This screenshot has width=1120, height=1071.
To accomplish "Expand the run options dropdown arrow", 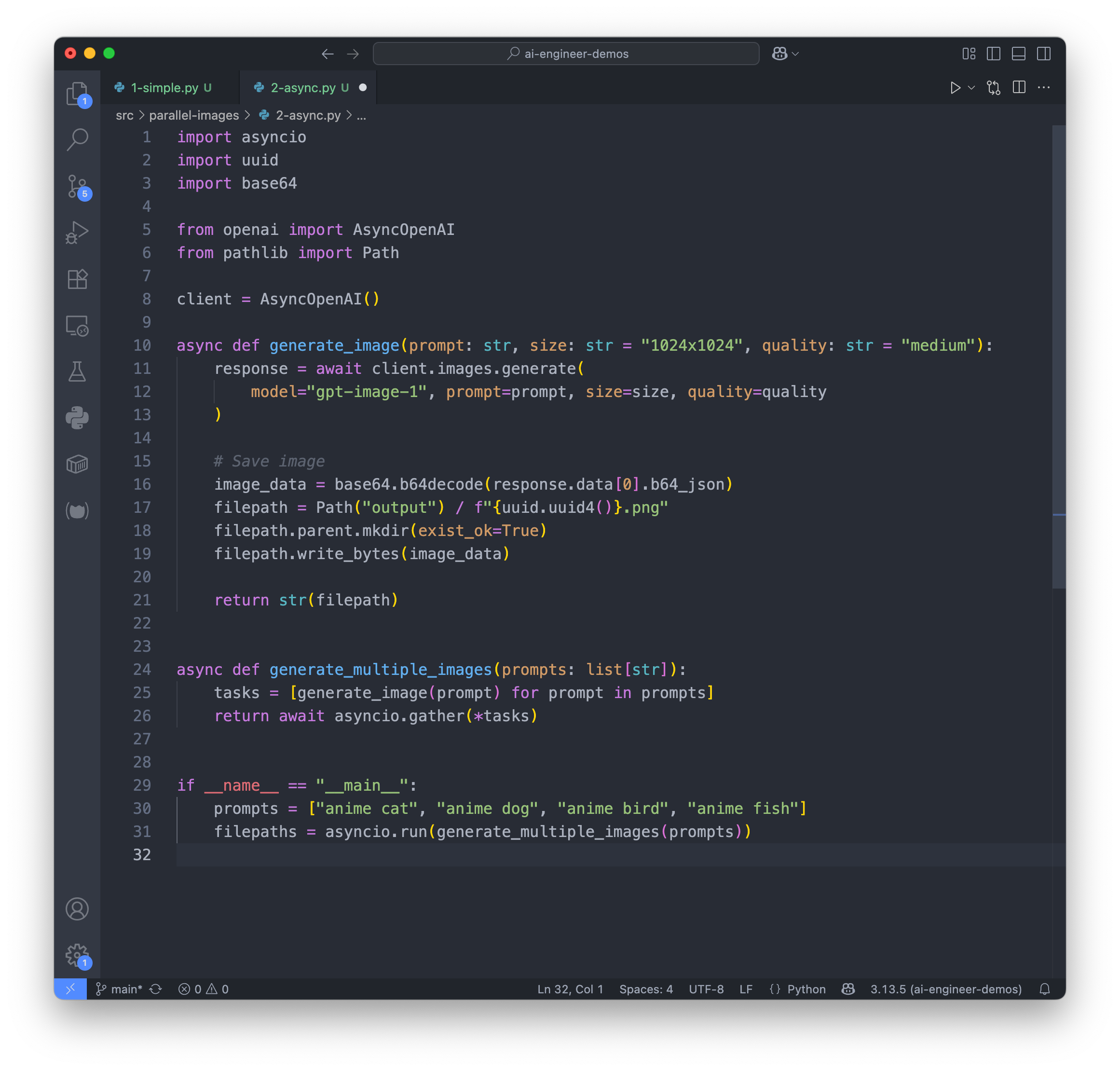I will pos(971,87).
